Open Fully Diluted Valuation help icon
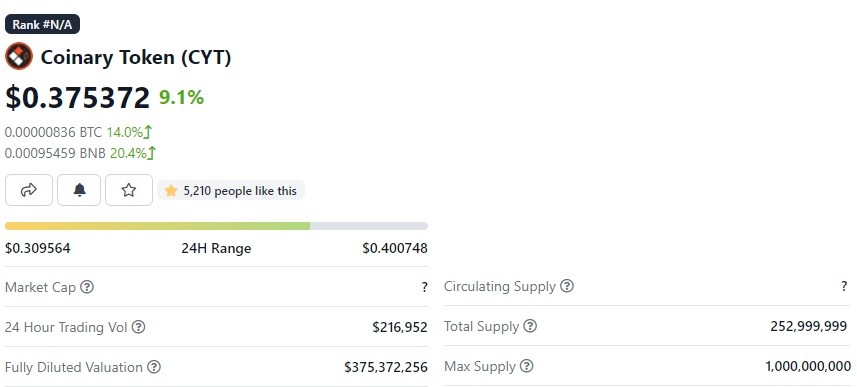 (154, 367)
